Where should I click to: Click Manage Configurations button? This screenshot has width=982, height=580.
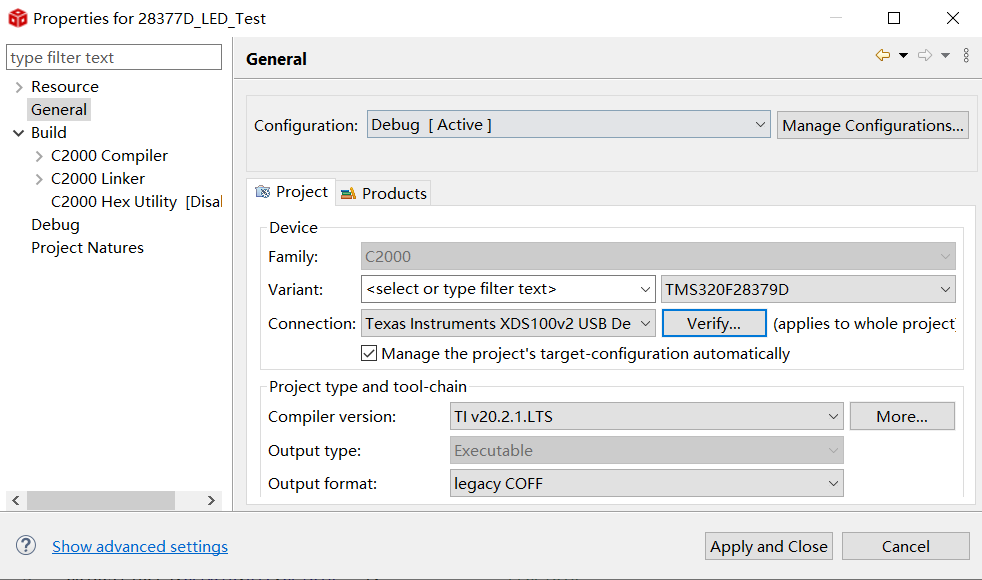pos(872,125)
